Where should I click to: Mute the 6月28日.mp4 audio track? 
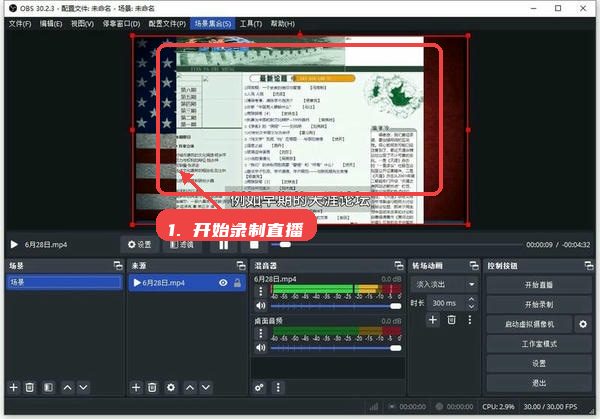(261, 305)
